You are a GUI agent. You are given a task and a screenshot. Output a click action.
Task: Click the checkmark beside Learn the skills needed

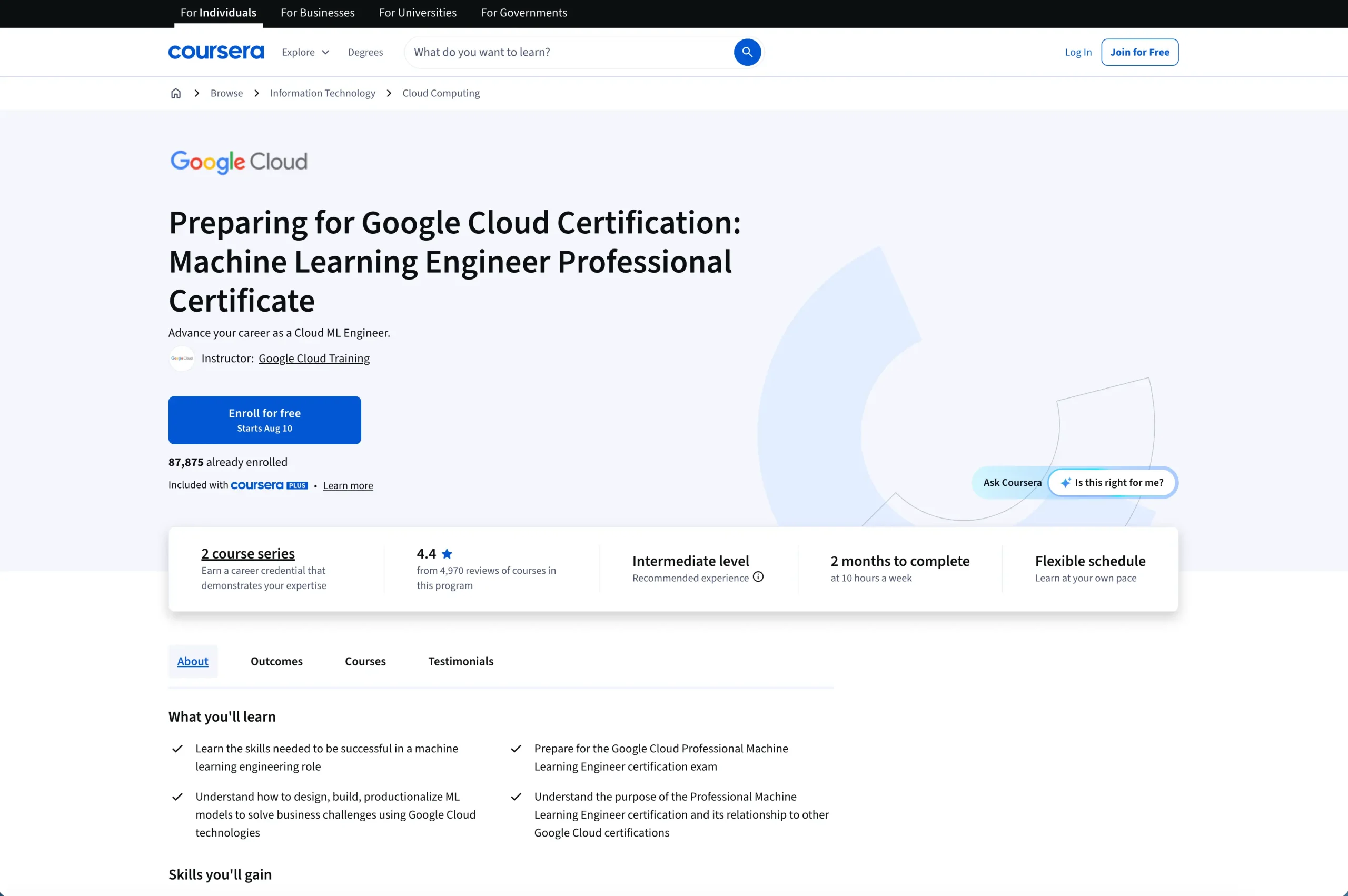(x=177, y=749)
